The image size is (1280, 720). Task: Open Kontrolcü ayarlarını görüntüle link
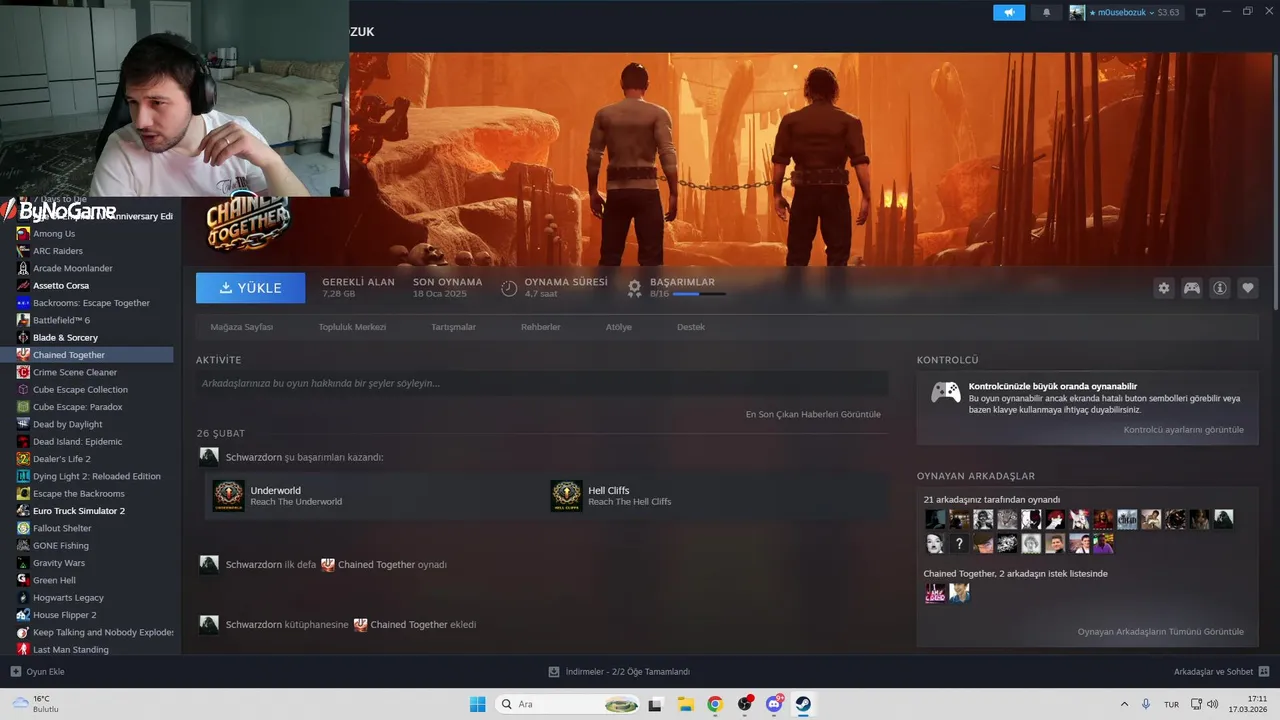[x=1183, y=430]
